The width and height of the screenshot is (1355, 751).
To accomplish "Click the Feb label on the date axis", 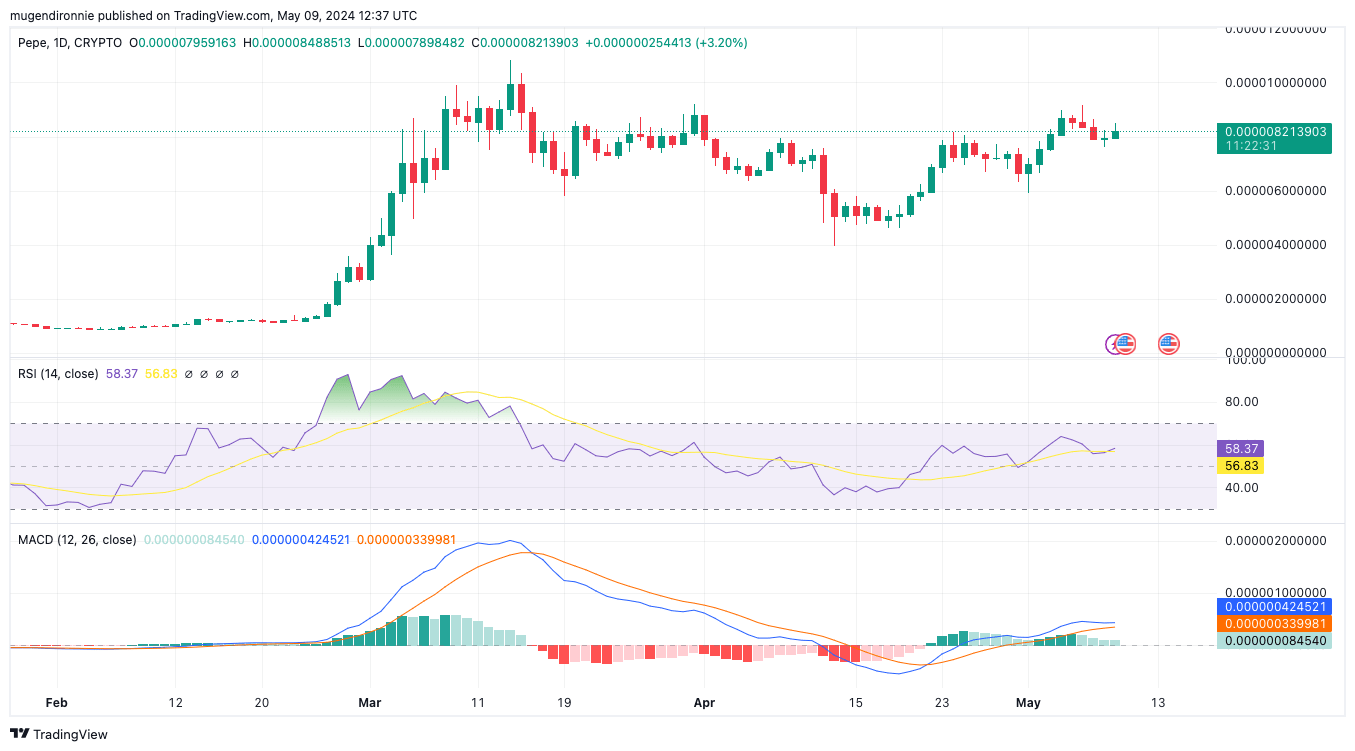I will point(57,702).
